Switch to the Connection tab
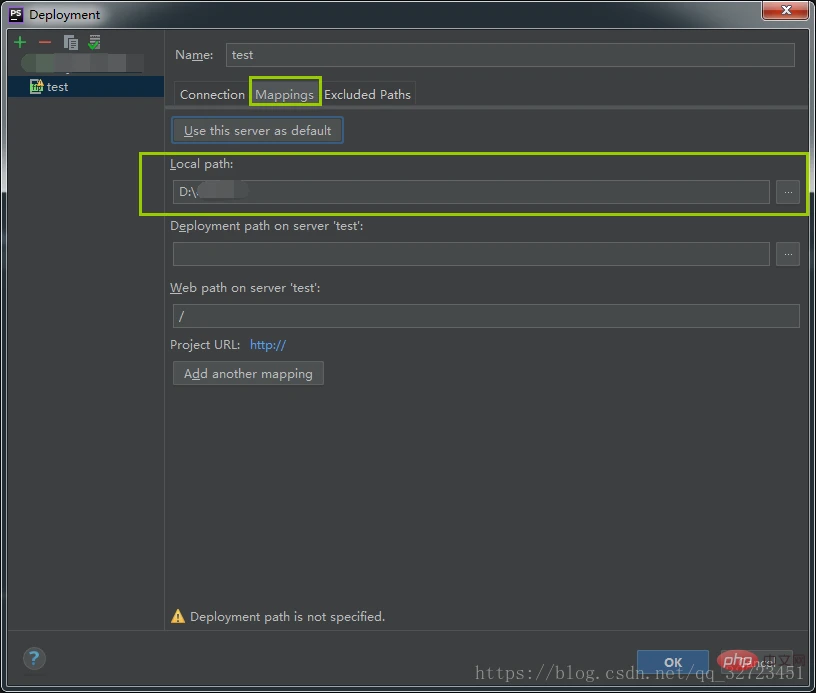This screenshot has width=816, height=693. coord(212,94)
